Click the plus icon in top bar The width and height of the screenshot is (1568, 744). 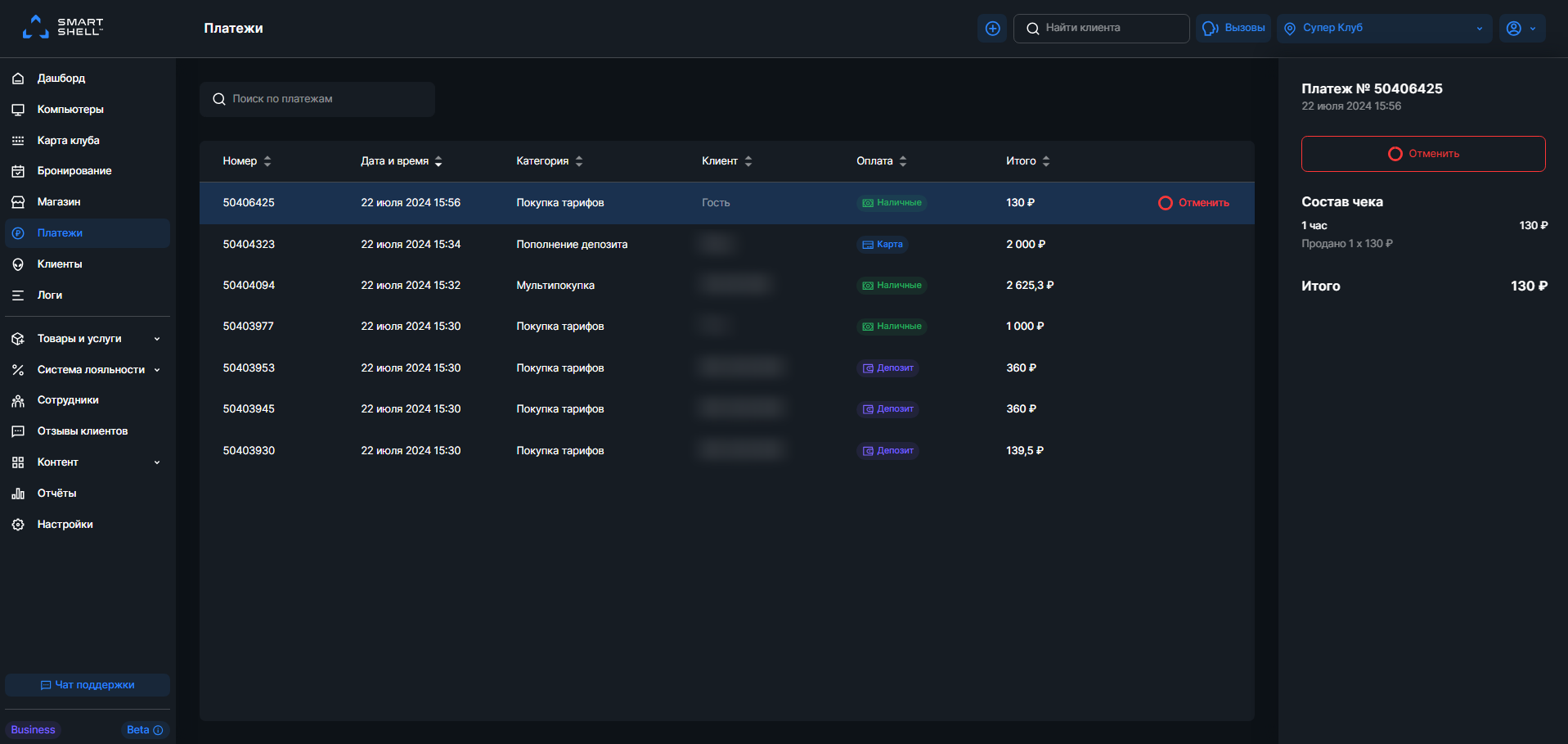click(992, 29)
